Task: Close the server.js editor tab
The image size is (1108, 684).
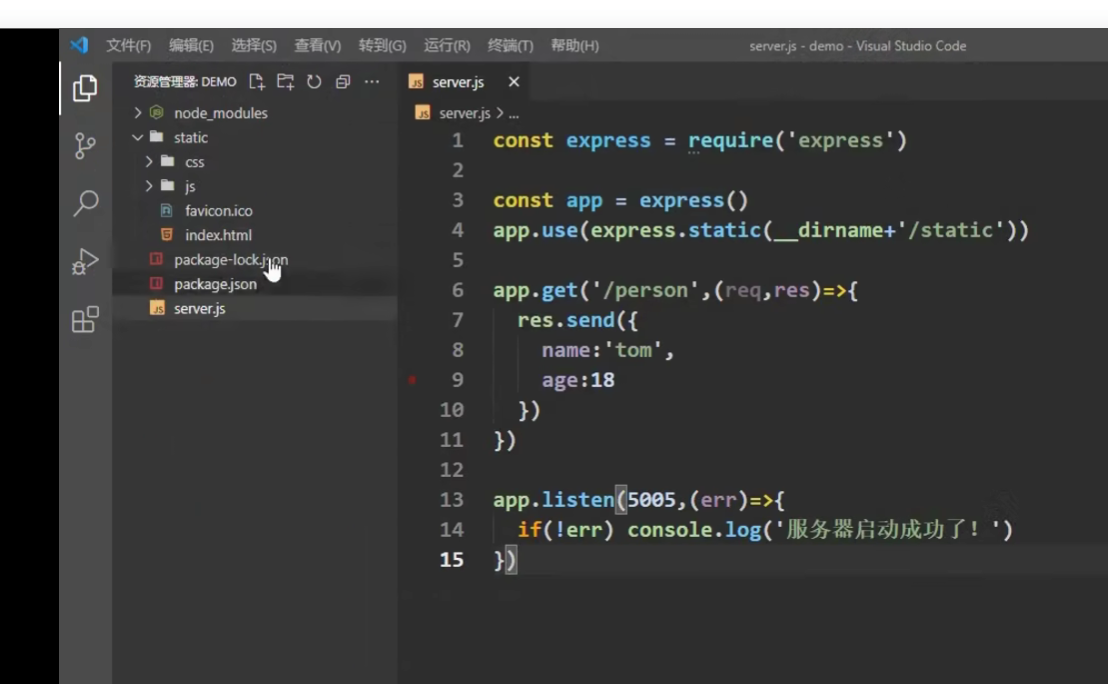Action: click(x=514, y=82)
